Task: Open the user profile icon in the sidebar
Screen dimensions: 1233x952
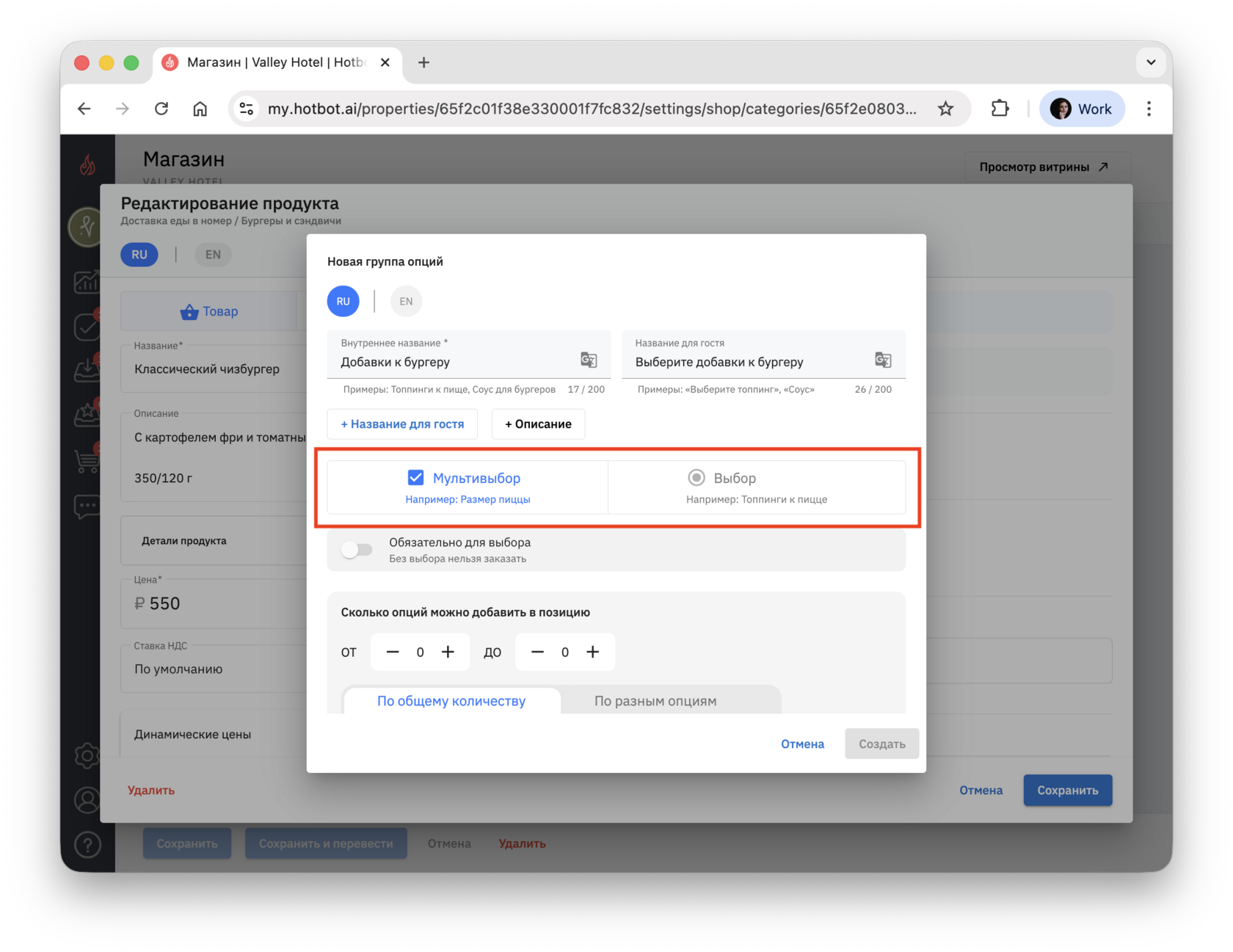Action: (x=87, y=800)
